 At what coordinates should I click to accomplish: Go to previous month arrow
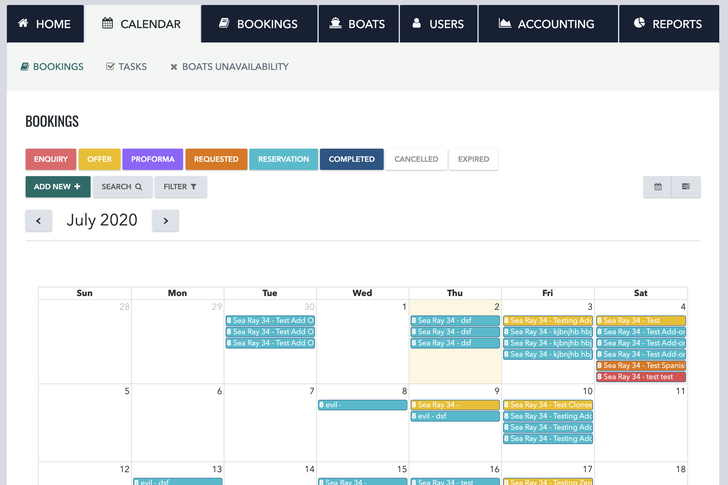point(39,221)
